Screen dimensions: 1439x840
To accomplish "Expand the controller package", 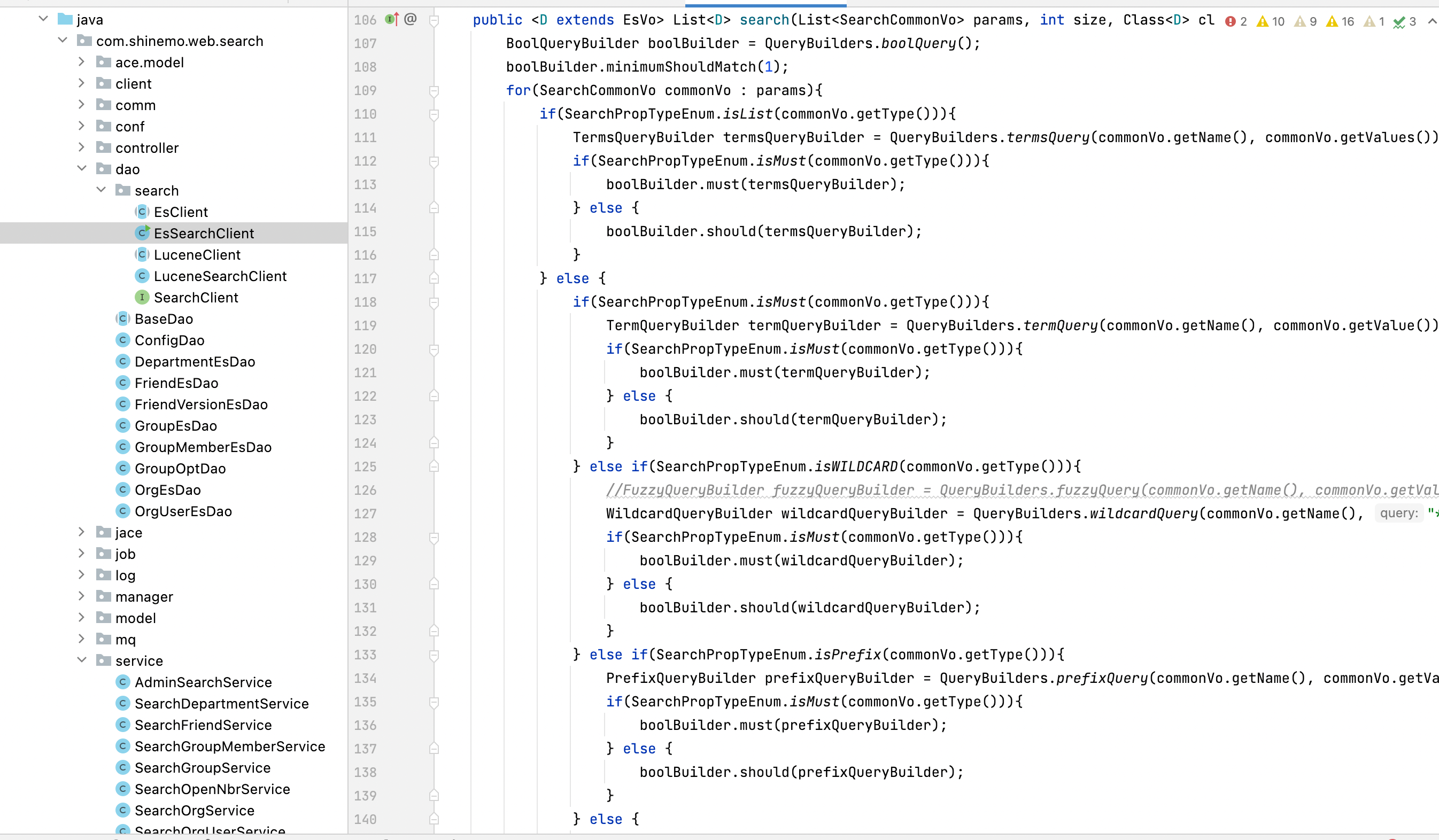I will click(x=81, y=147).
